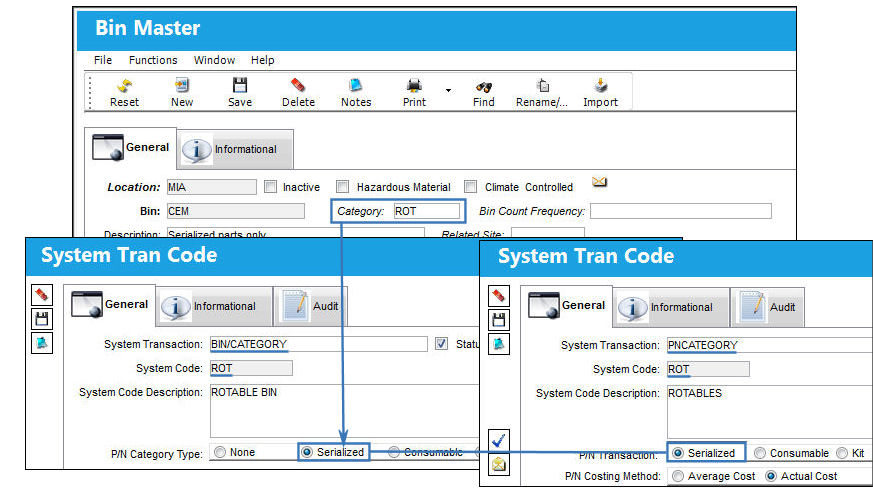This screenshot has height=500, width=873.
Task: Click the New toolbar icon
Action: tap(182, 85)
